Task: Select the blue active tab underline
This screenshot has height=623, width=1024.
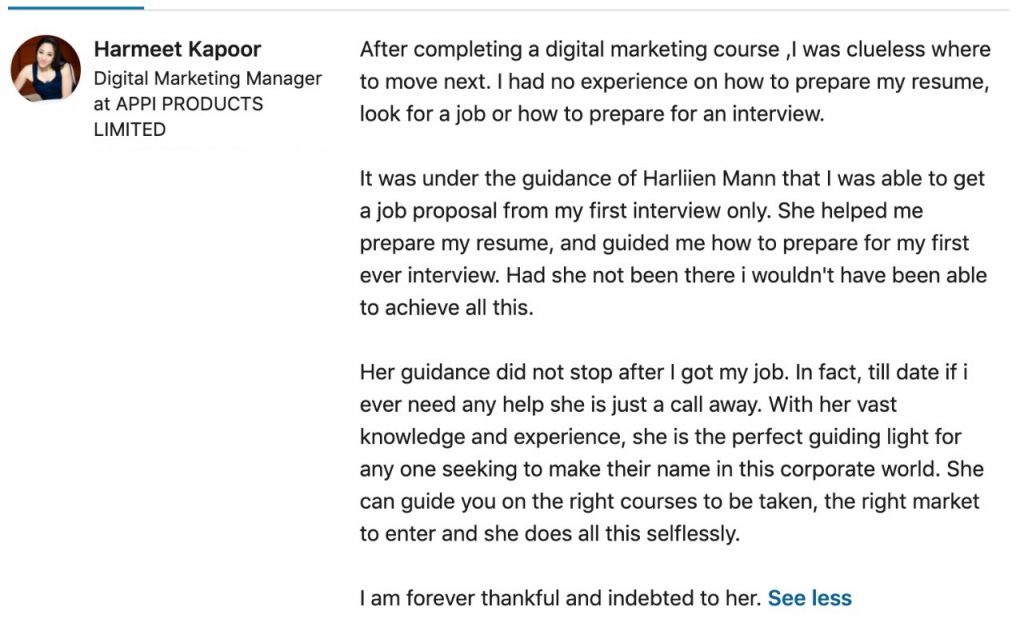Action: [x=76, y=8]
